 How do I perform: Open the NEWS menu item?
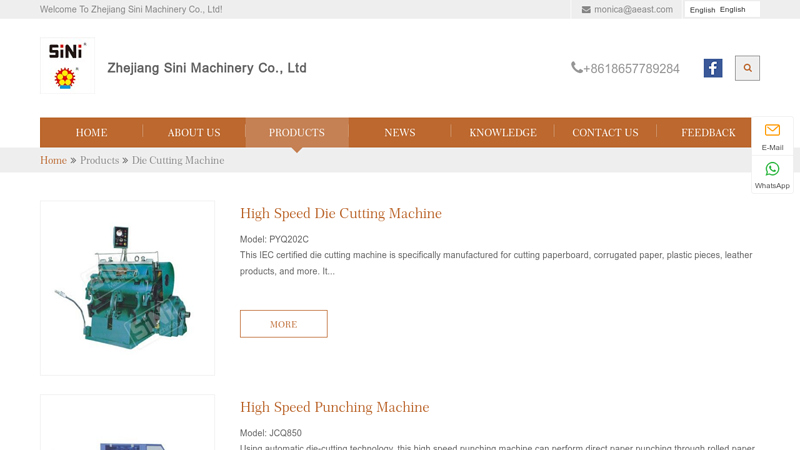(x=400, y=133)
